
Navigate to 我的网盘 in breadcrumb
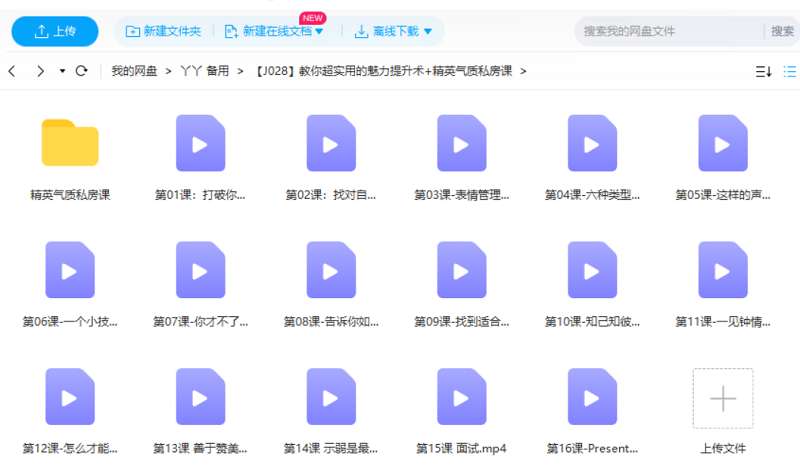134,71
